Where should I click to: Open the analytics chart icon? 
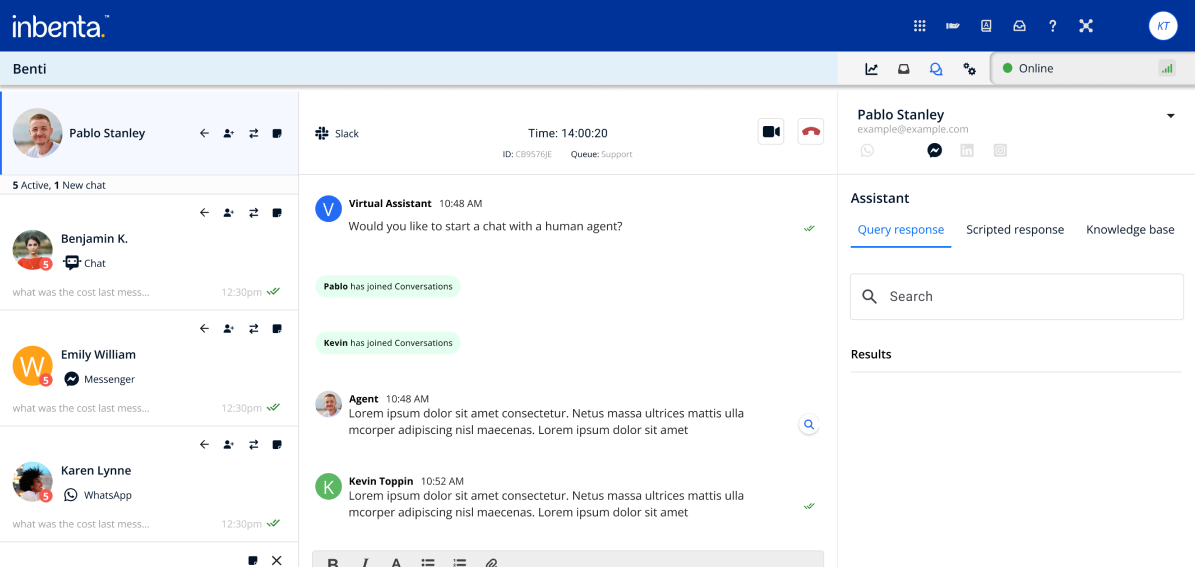pos(872,69)
